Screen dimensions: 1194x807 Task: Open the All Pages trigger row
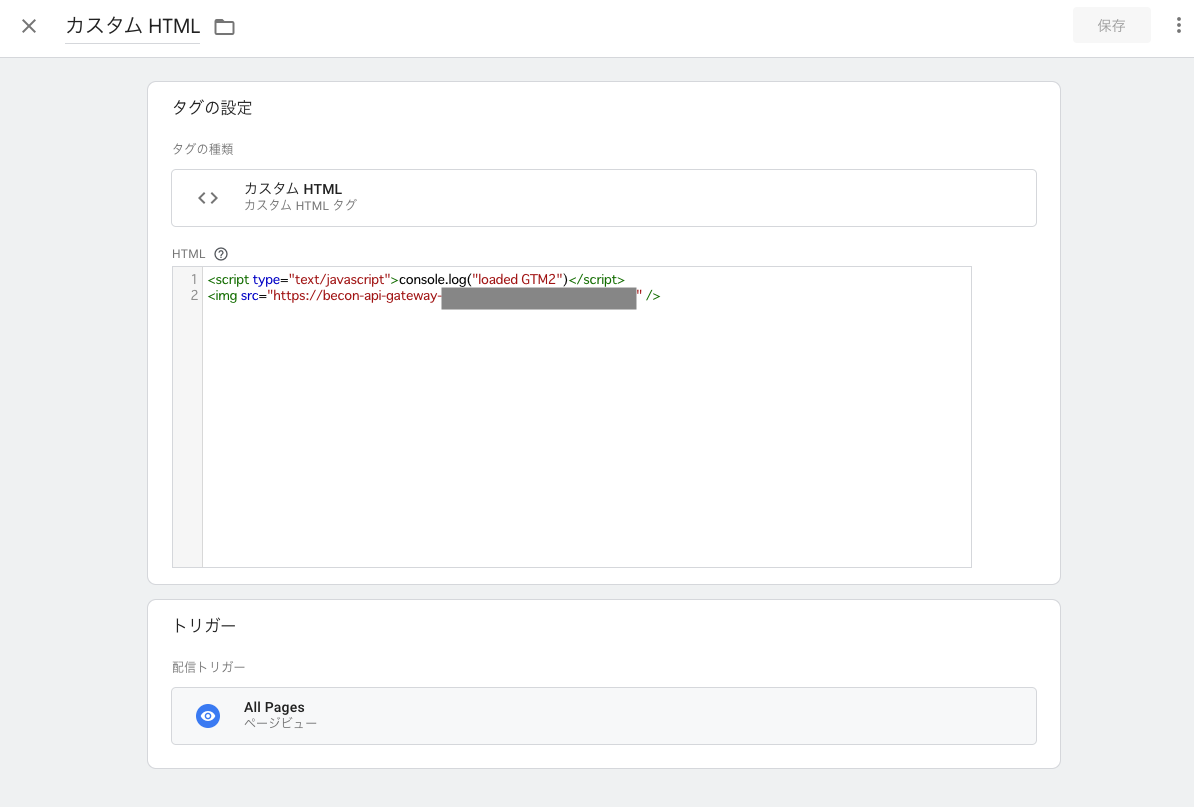point(604,716)
